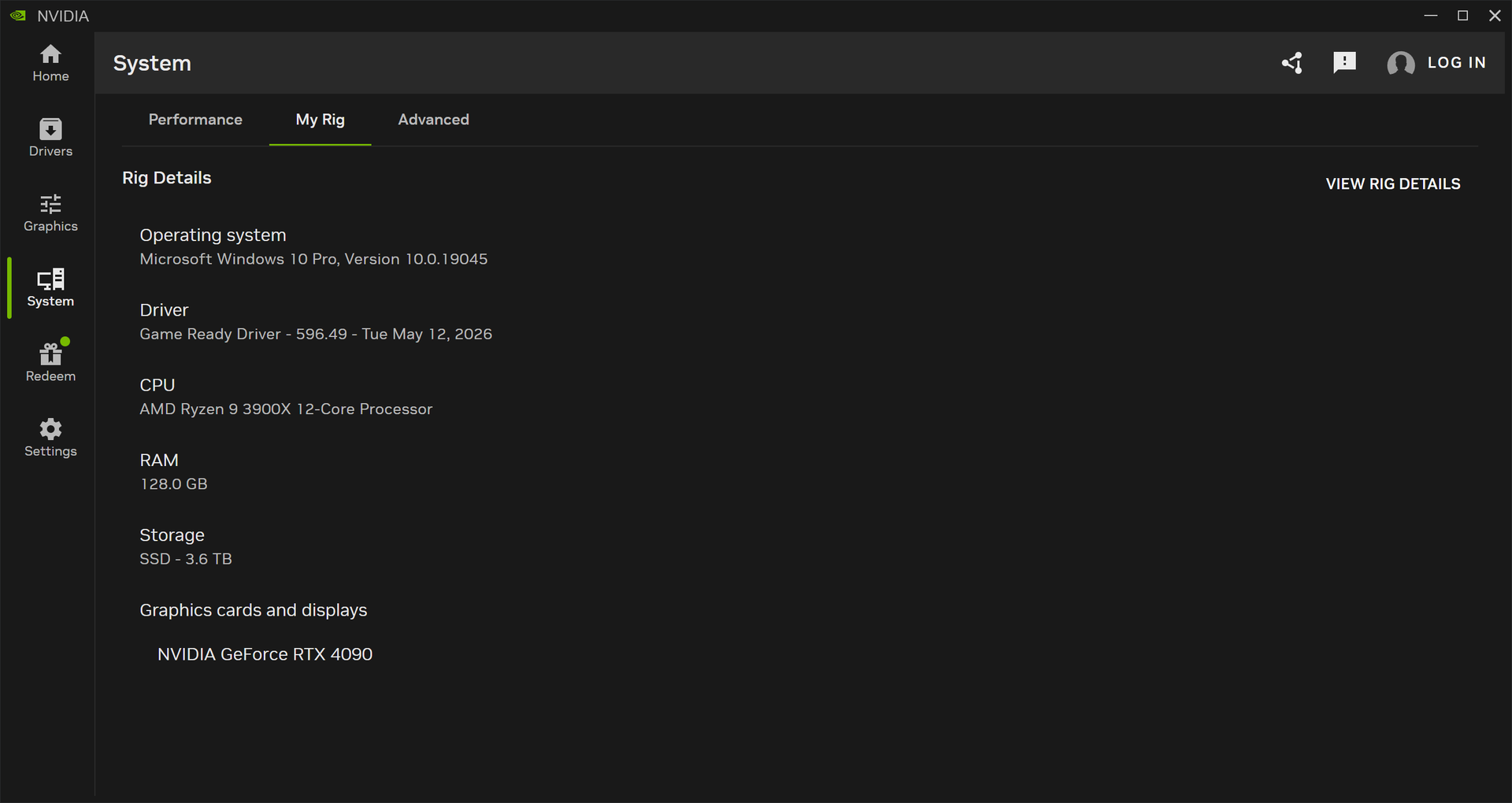Click the Windows 10 Pro version text
The height and width of the screenshot is (803, 1512).
(313, 259)
